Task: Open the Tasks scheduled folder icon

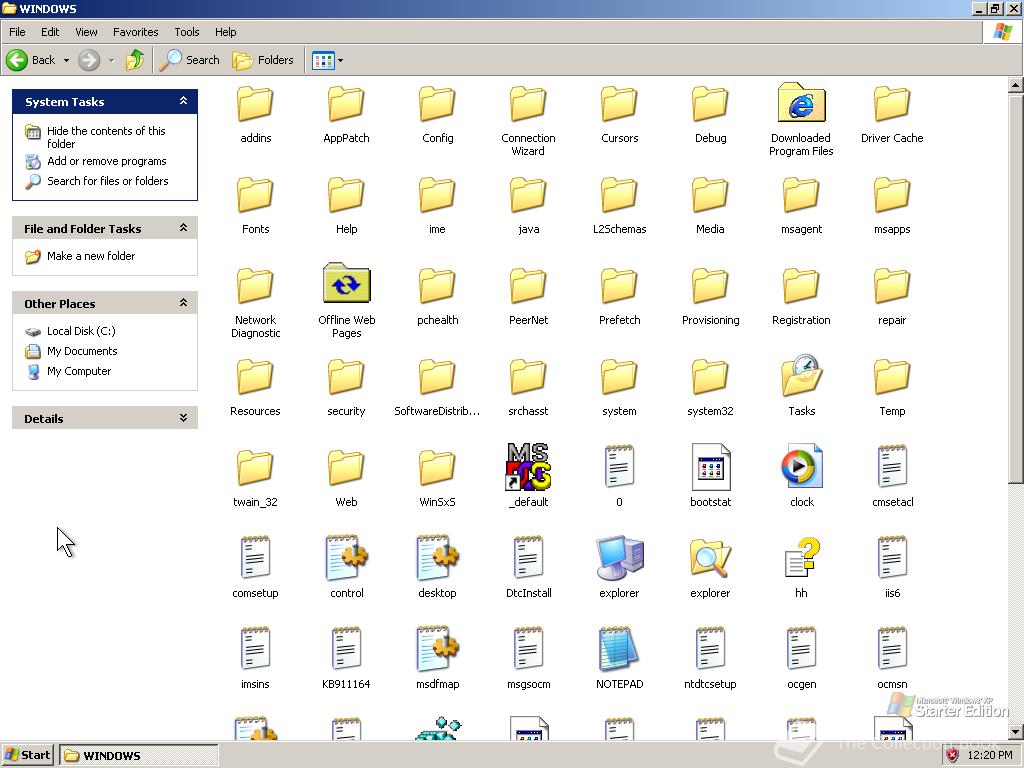Action: pyautogui.click(x=801, y=376)
